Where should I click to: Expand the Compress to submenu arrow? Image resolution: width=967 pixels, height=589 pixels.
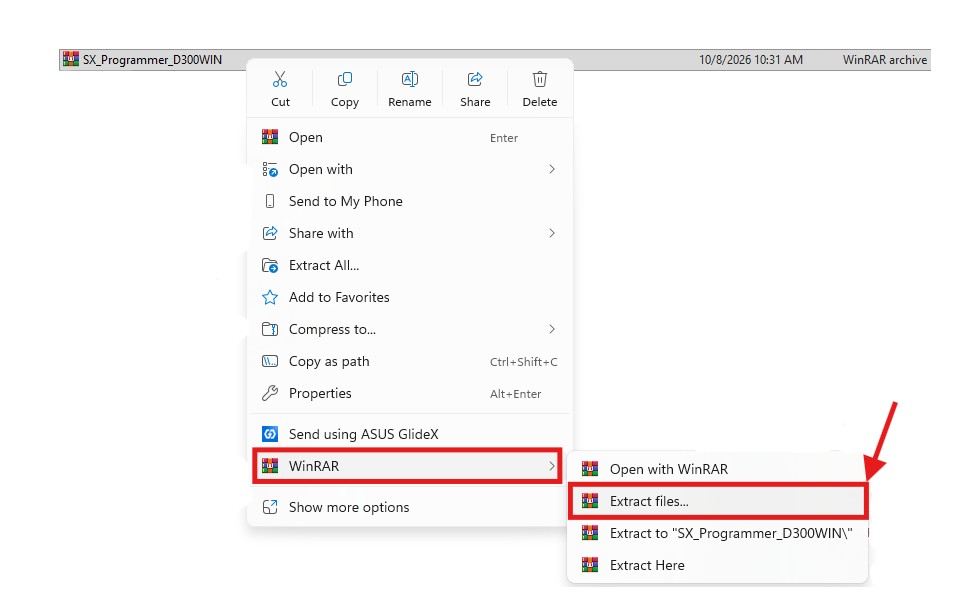tap(552, 329)
